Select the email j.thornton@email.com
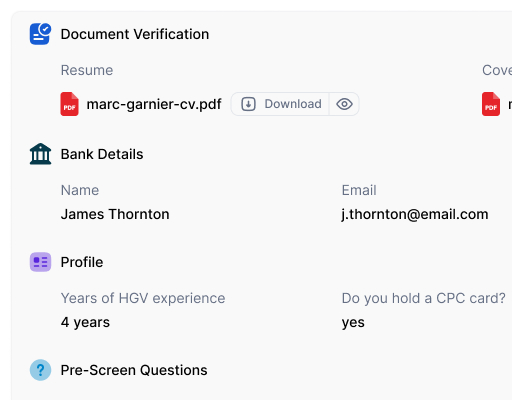Image resolution: width=512 pixels, height=400 pixels. point(415,214)
